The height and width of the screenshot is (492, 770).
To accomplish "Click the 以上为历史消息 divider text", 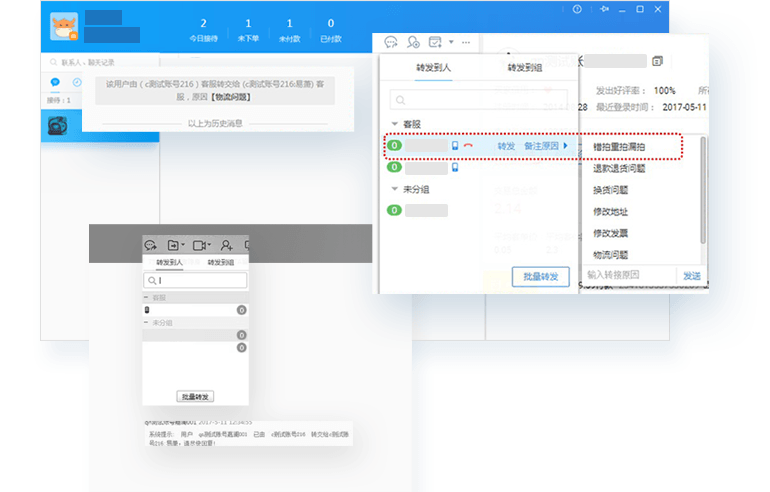I will [215, 123].
